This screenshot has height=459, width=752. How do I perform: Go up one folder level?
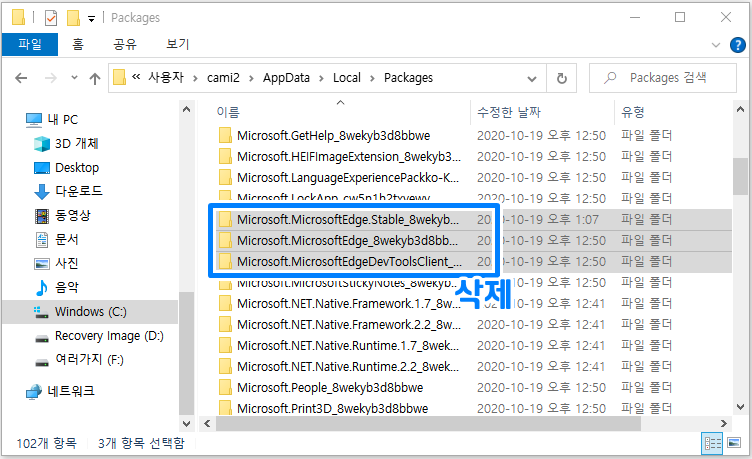coord(95,78)
